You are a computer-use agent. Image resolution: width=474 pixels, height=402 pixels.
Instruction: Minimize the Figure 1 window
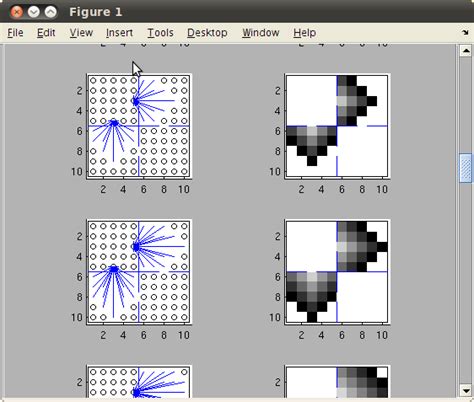[33, 12]
